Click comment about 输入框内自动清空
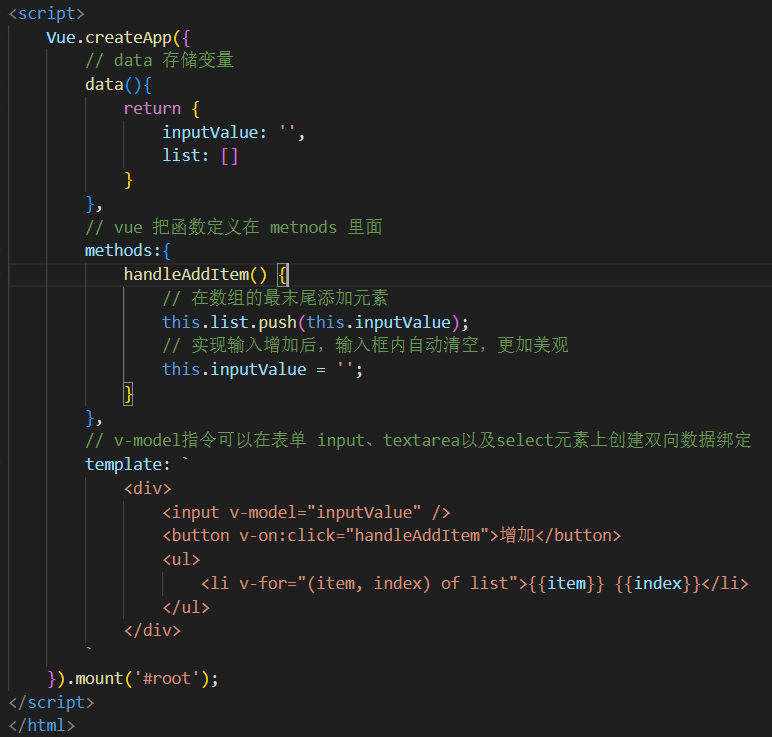 [x=365, y=345]
